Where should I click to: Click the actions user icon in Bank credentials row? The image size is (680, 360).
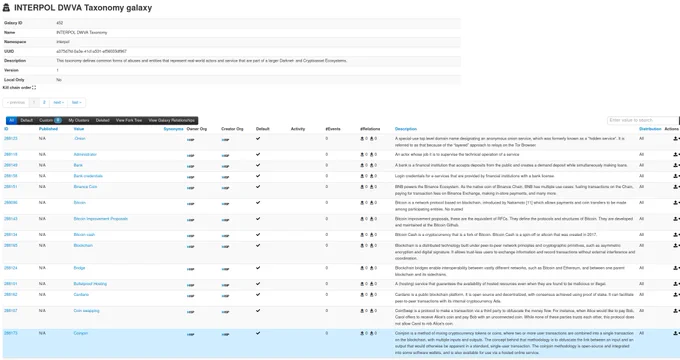675,176
